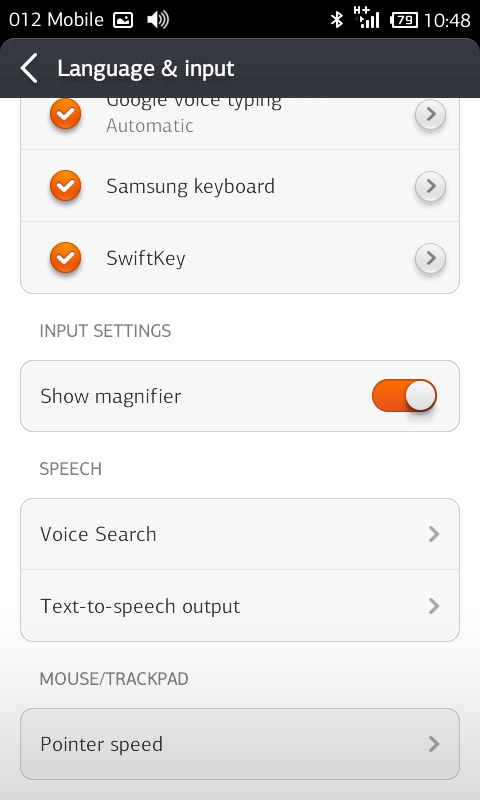This screenshot has width=480, height=800.
Task: Open Text-to-speech output item
Action: point(240,606)
